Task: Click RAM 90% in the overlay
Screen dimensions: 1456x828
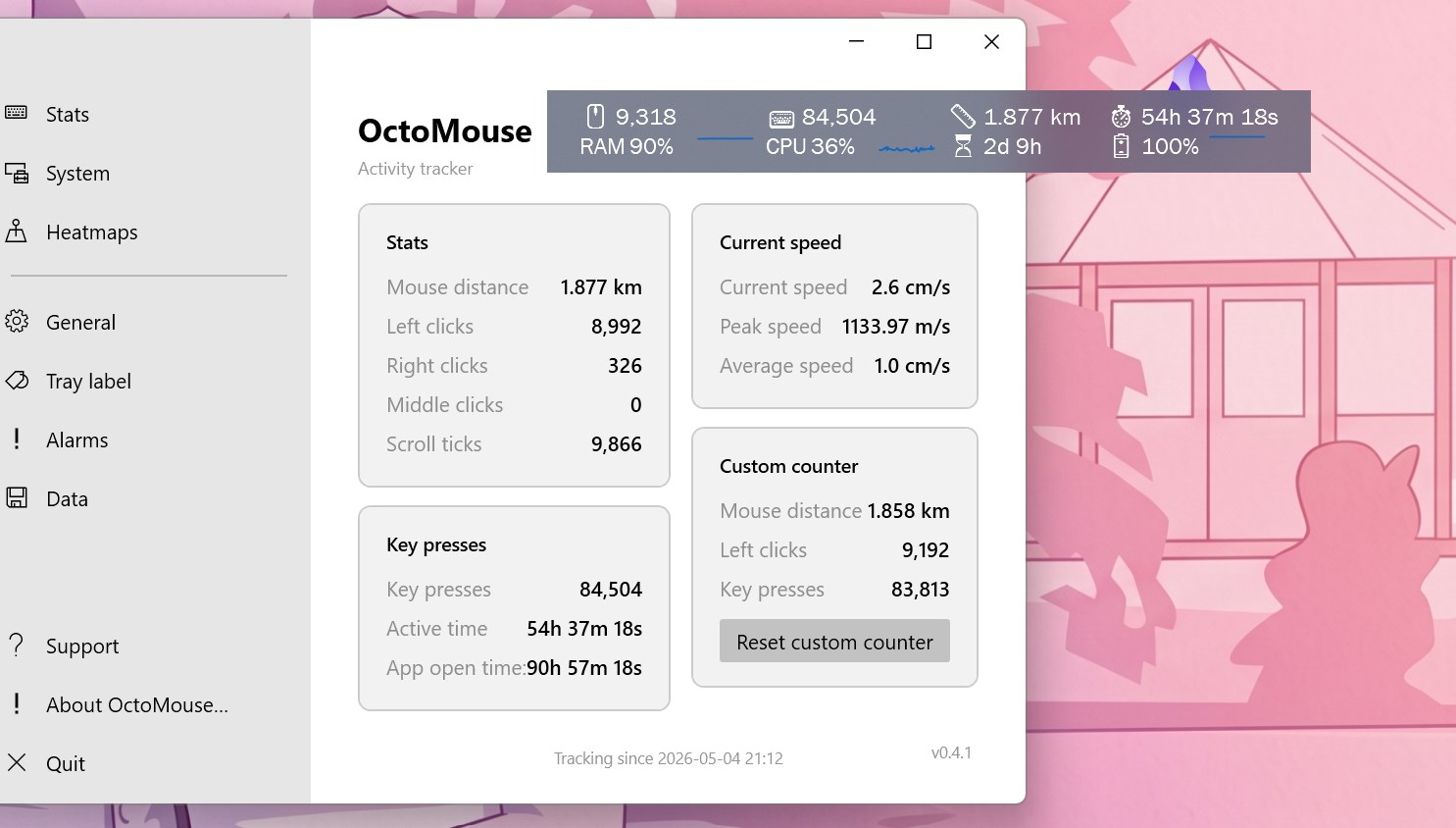Action: point(627,146)
